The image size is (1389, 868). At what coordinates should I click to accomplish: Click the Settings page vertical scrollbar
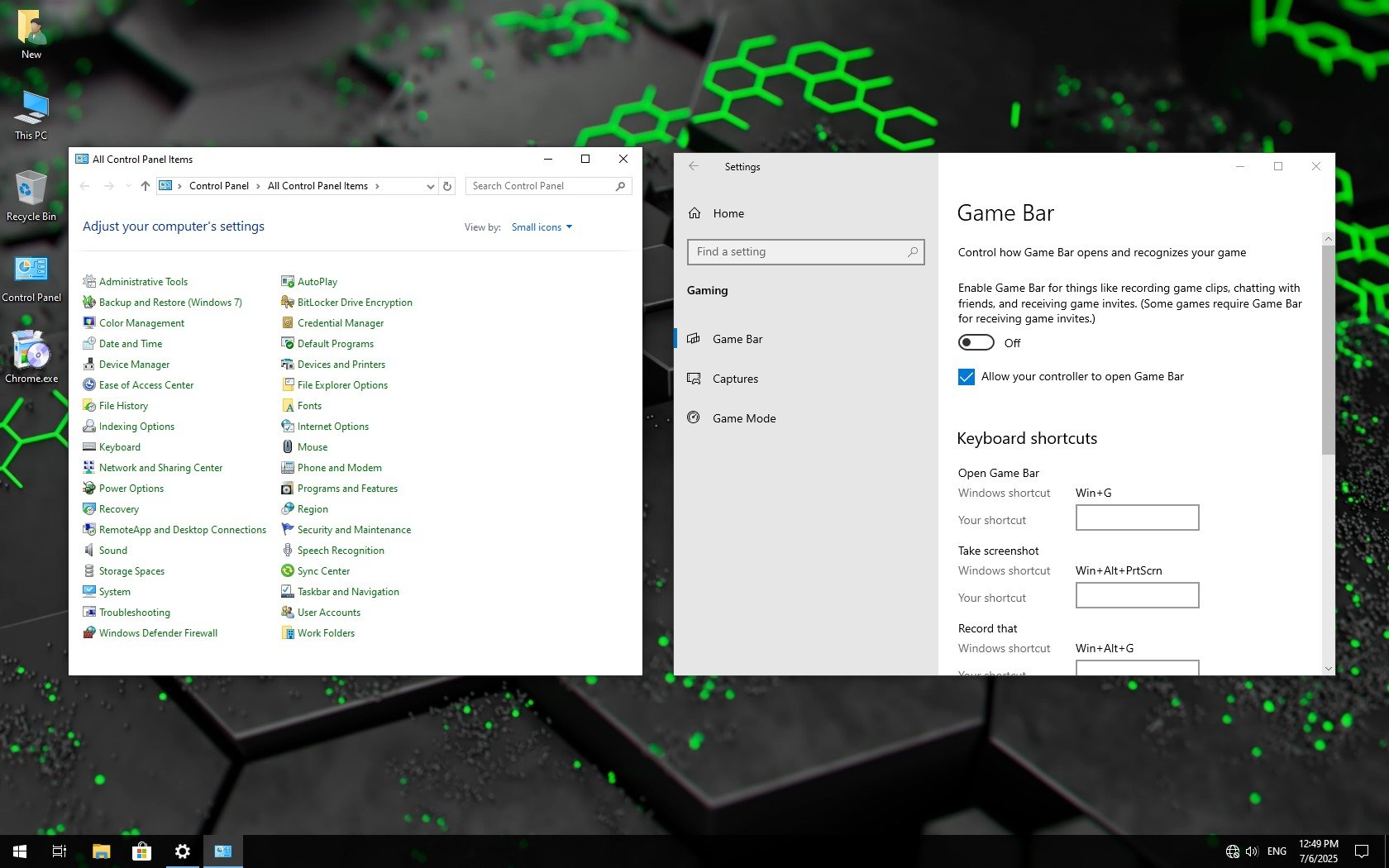point(1328,347)
